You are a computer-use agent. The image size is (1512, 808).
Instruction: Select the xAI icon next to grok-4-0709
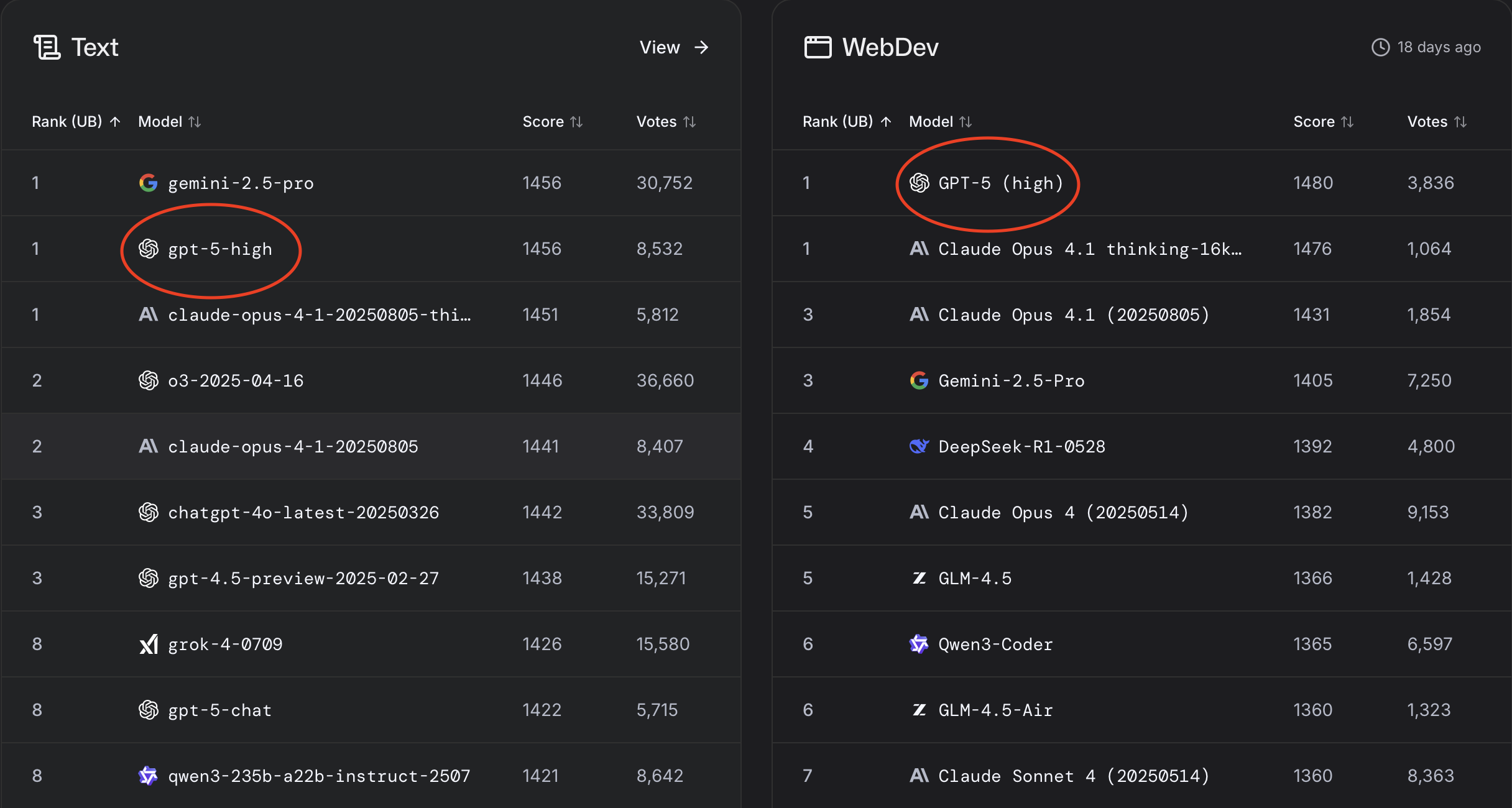pos(149,644)
